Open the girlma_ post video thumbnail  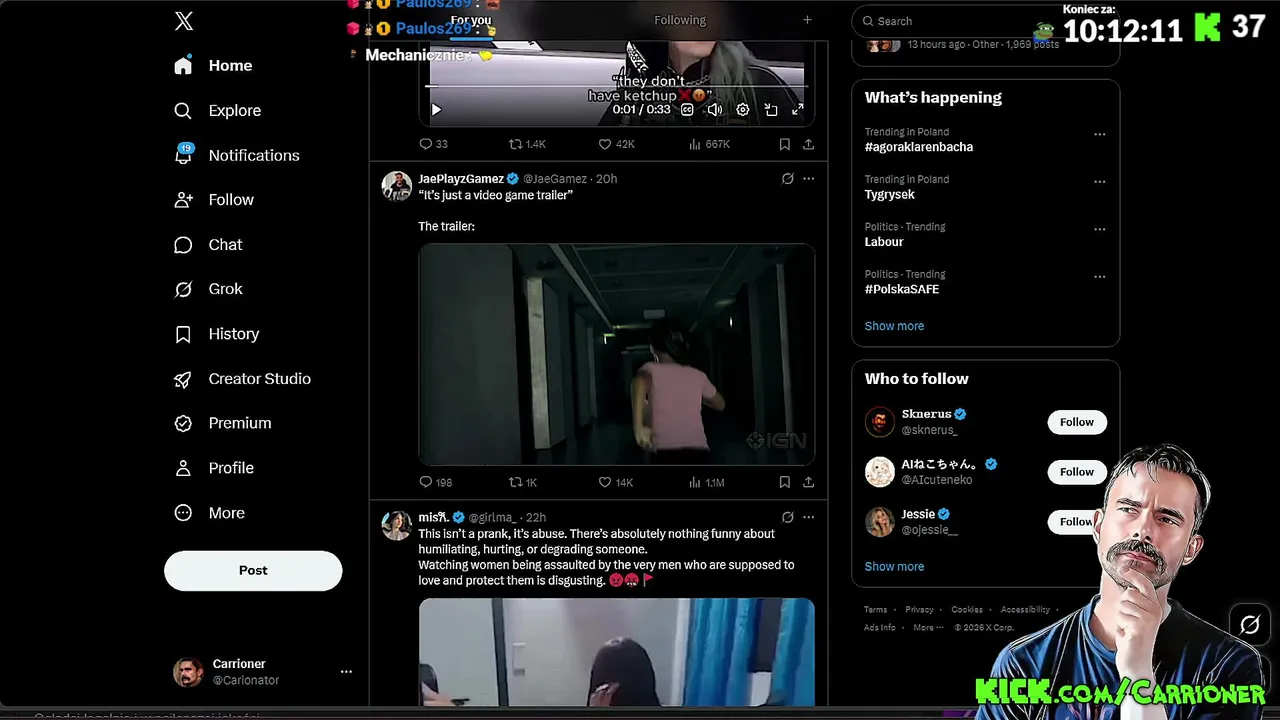617,652
